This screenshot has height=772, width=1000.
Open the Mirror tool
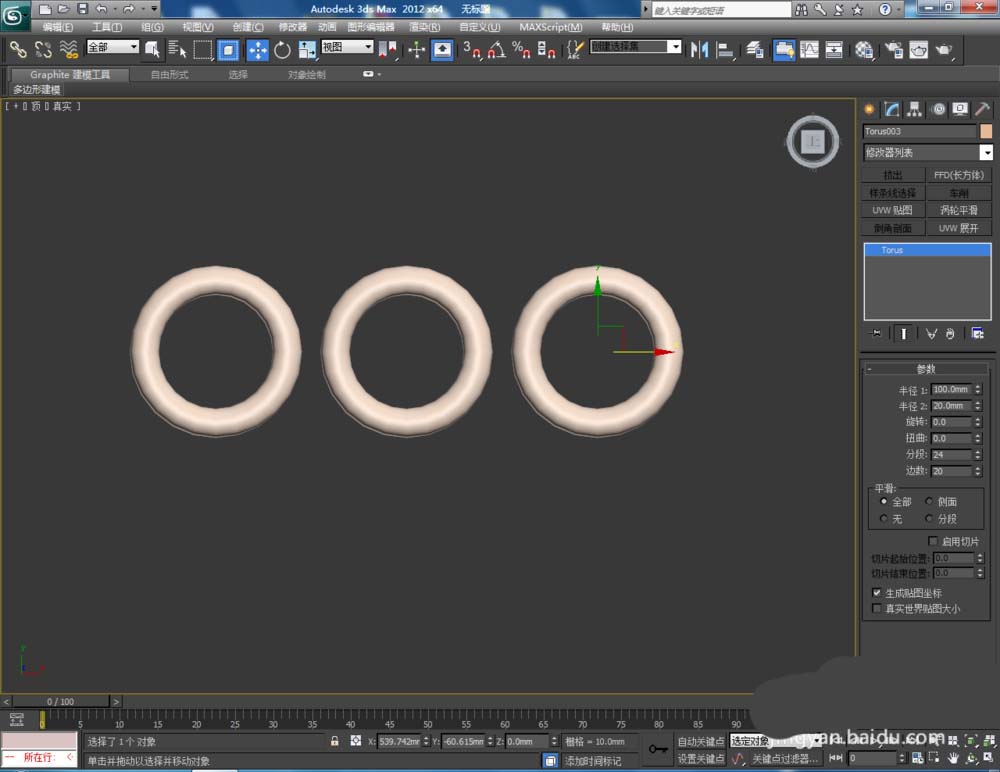(700, 50)
